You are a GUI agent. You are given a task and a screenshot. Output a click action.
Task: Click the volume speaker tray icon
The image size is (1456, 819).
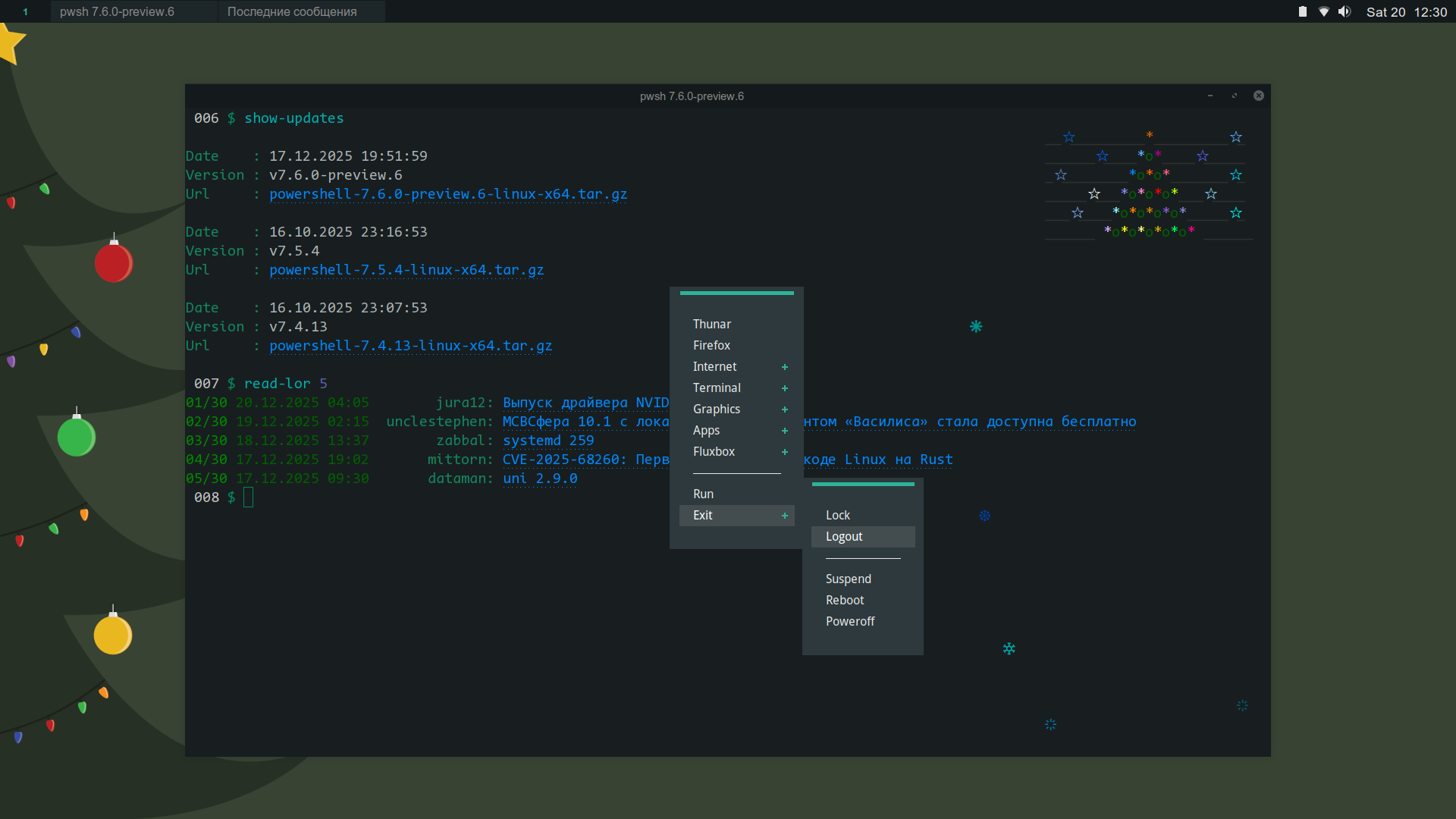pyautogui.click(x=1345, y=11)
